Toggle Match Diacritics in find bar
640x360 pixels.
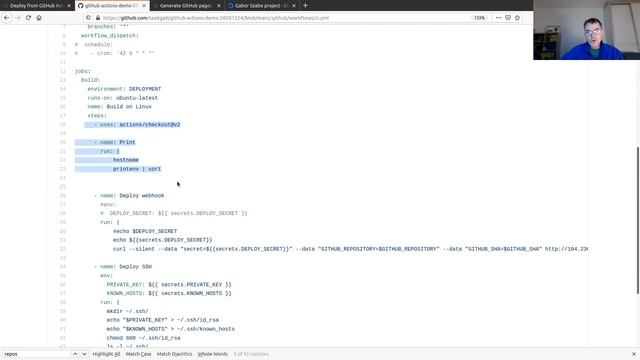pos(174,354)
